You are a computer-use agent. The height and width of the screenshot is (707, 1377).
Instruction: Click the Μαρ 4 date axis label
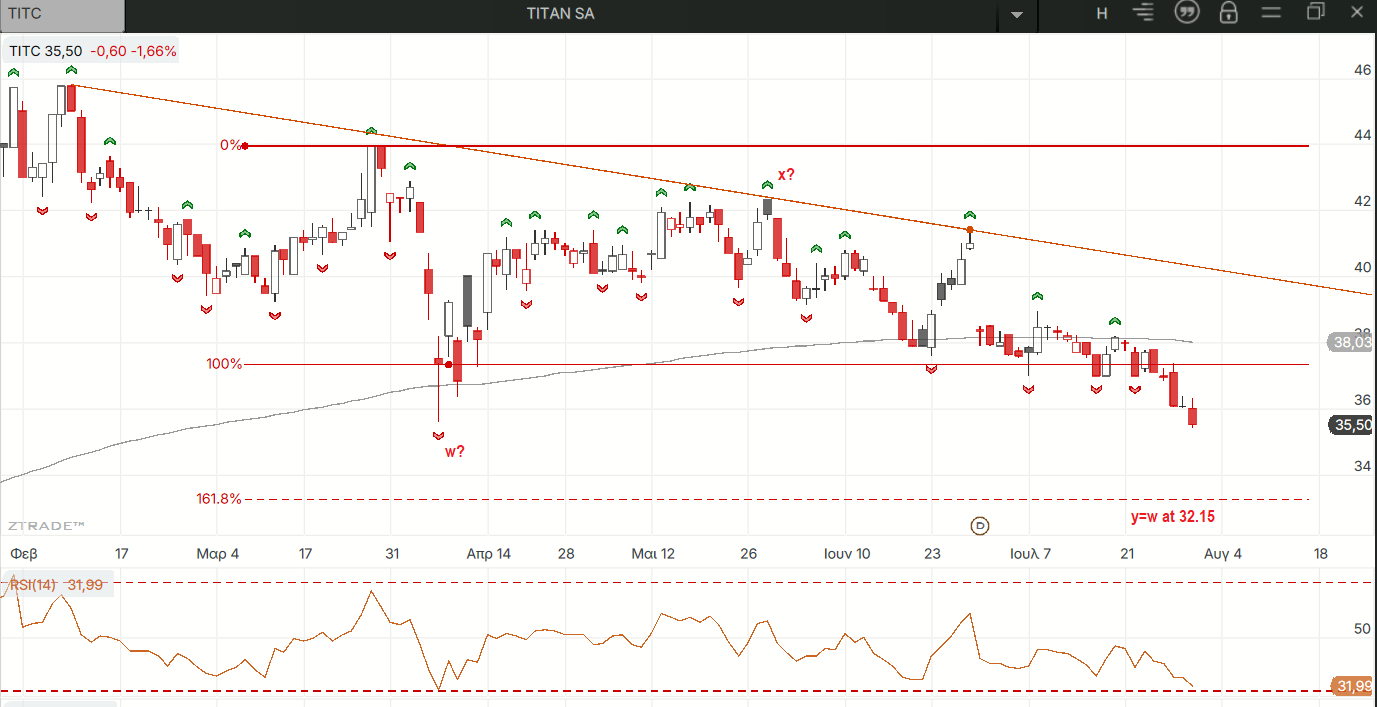(218, 553)
